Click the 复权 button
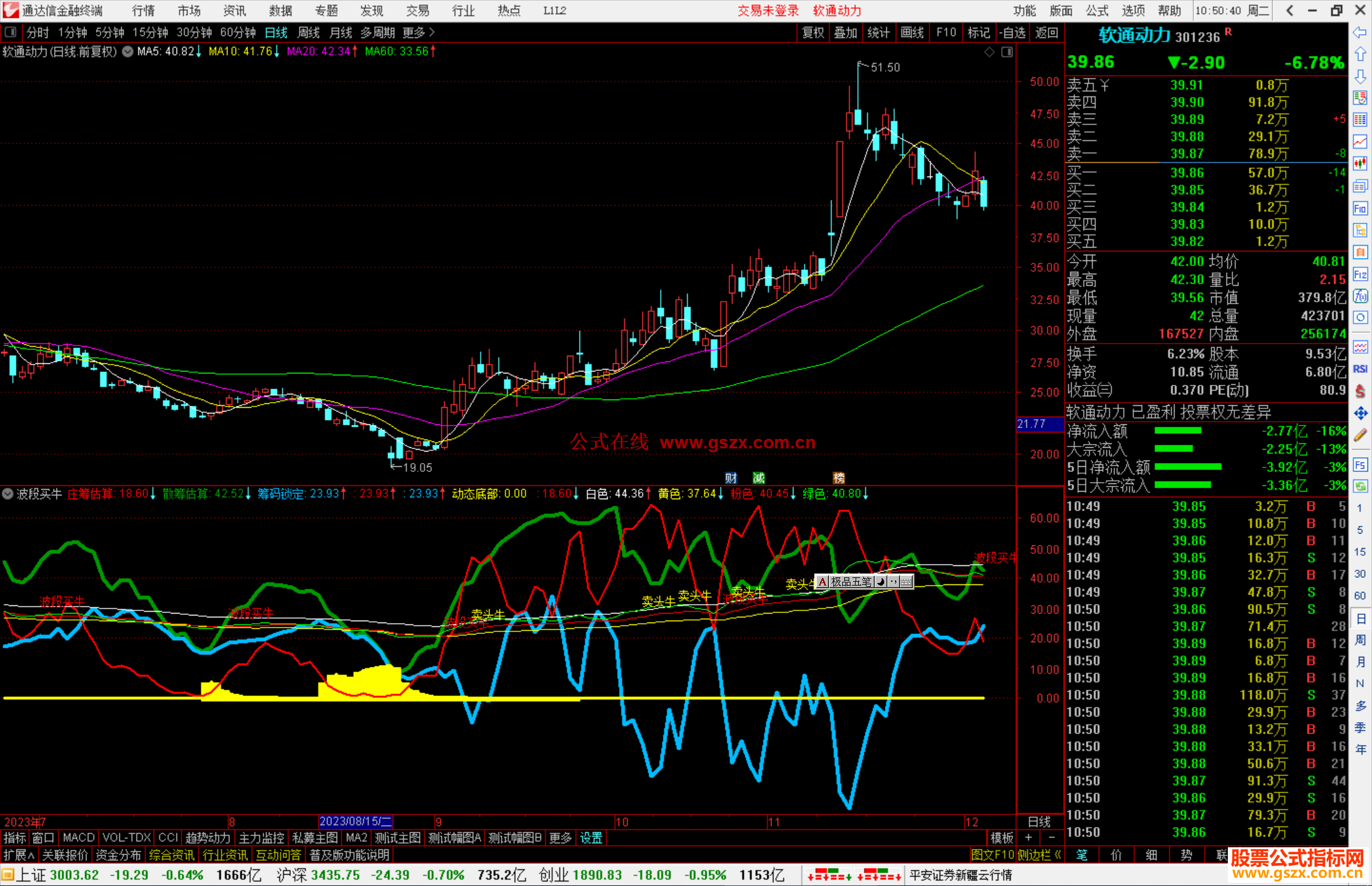Viewport: 1372px width, 886px height. click(x=813, y=32)
